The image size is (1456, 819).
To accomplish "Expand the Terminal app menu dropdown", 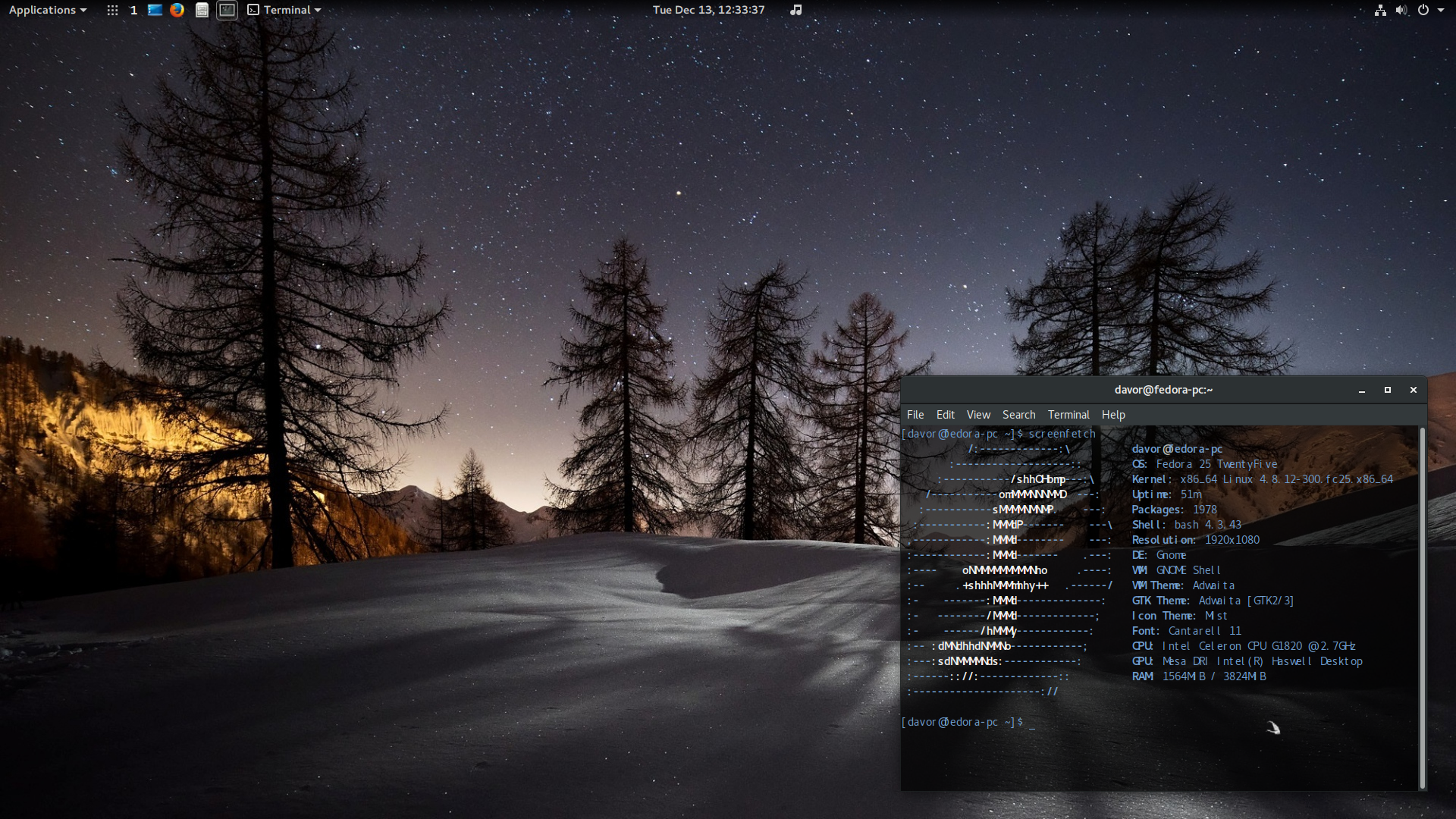I will click(x=284, y=10).
